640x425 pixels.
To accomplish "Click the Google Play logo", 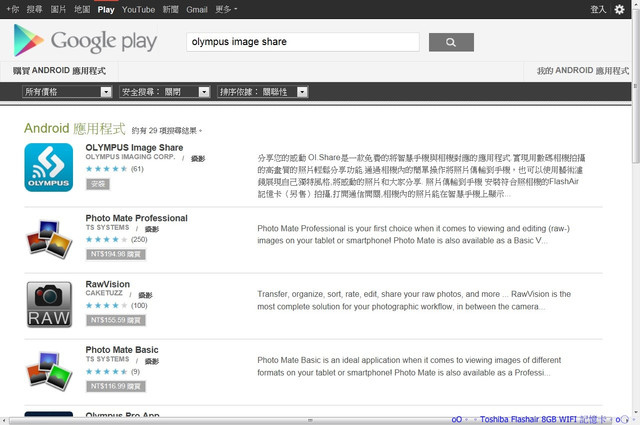I will pyautogui.click(x=85, y=40).
